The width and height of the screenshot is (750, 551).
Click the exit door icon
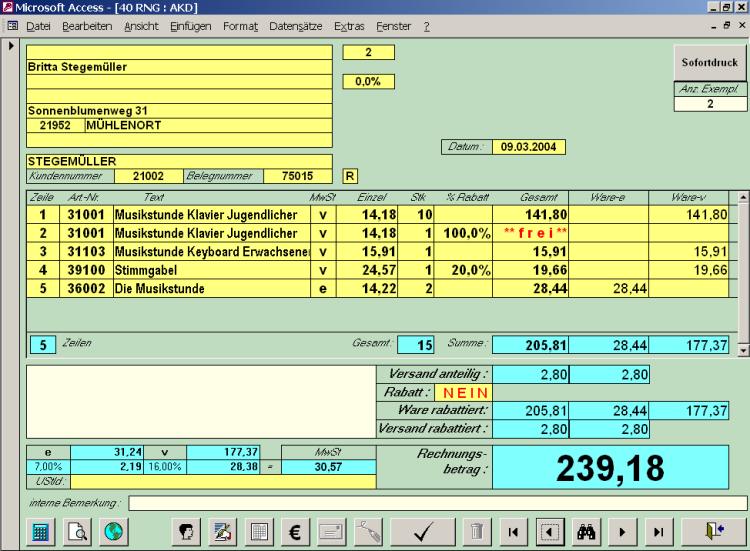(711, 532)
